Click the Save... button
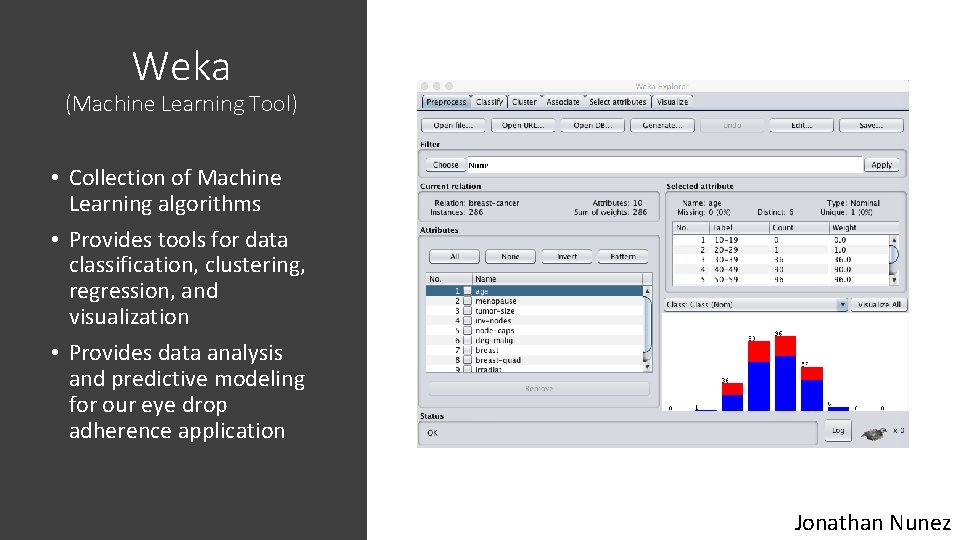 pyautogui.click(x=871, y=126)
